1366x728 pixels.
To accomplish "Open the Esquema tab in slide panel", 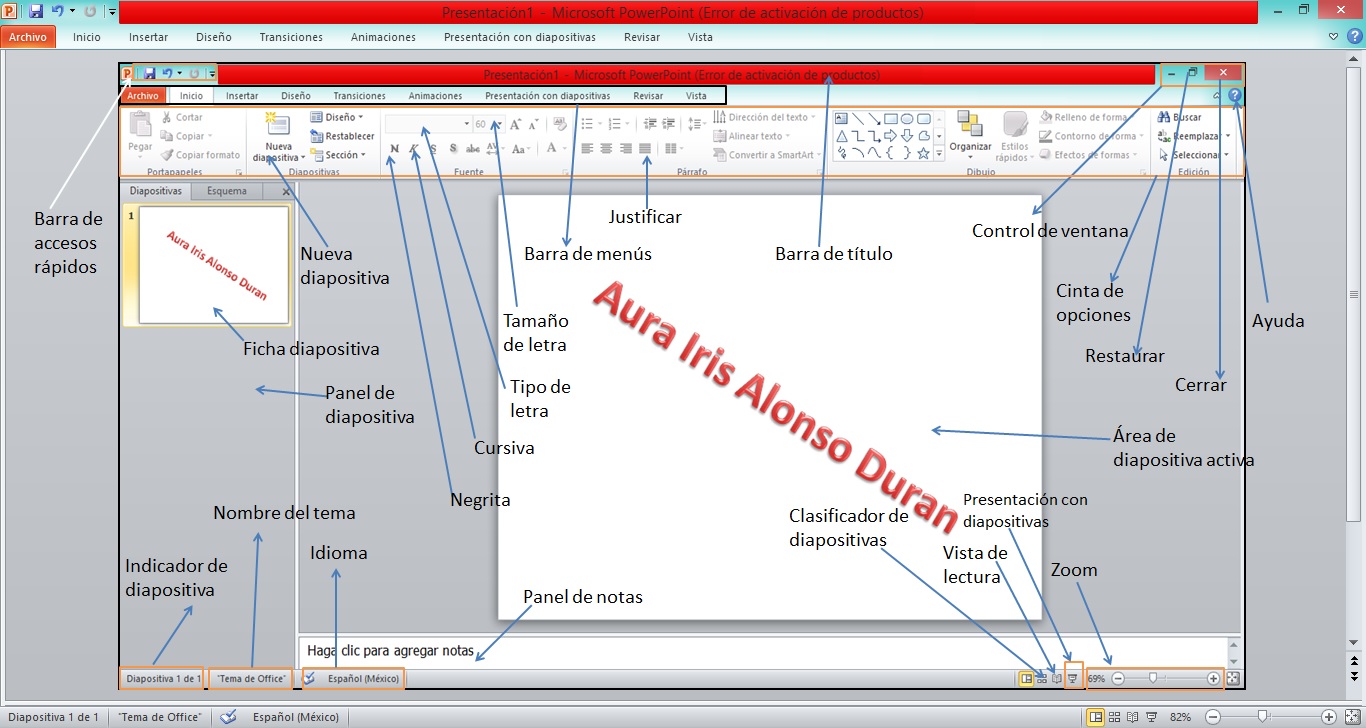I will coord(226,190).
